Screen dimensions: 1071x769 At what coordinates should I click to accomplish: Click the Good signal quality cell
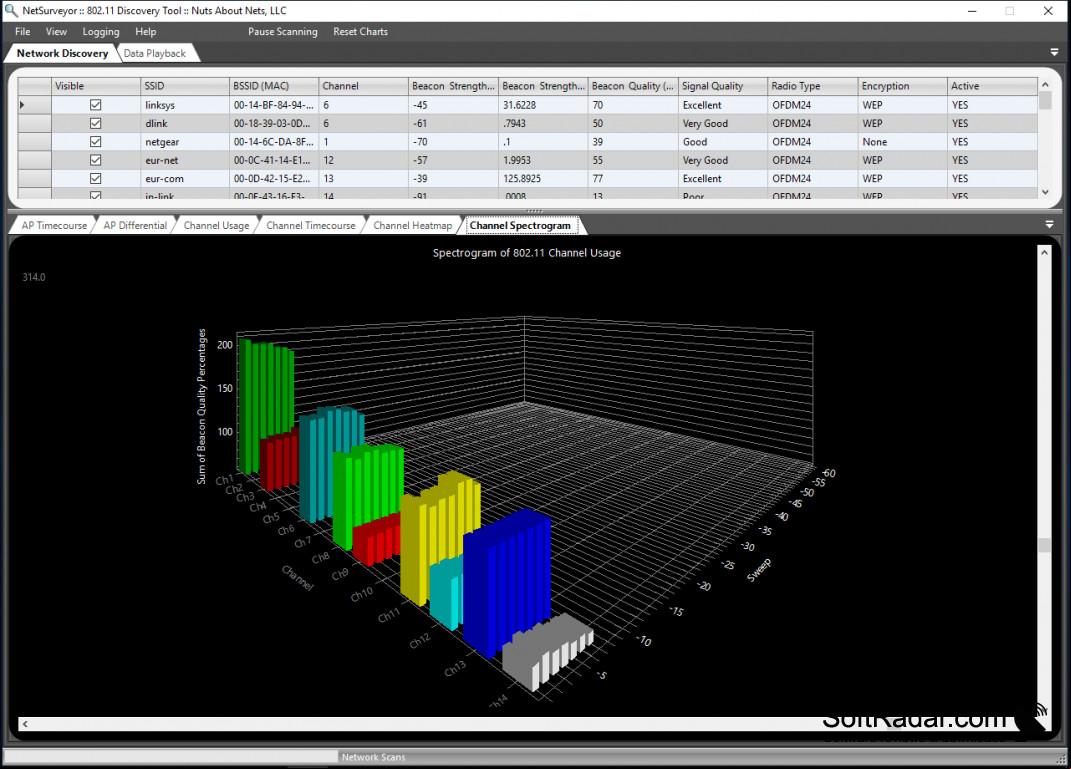(x=723, y=141)
